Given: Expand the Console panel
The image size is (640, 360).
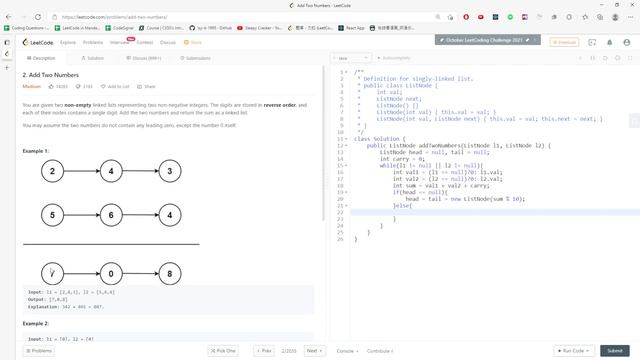Looking at the screenshot, I should pyautogui.click(x=347, y=351).
